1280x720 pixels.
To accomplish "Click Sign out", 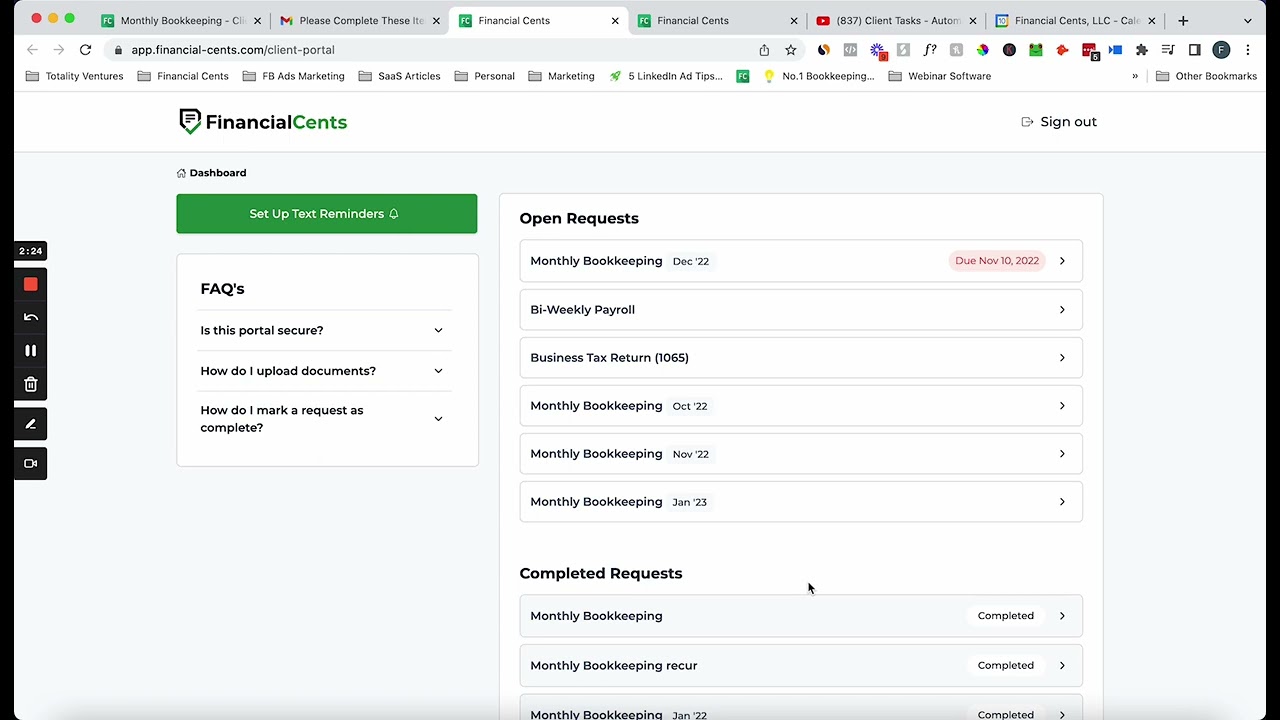I will (x=1059, y=122).
